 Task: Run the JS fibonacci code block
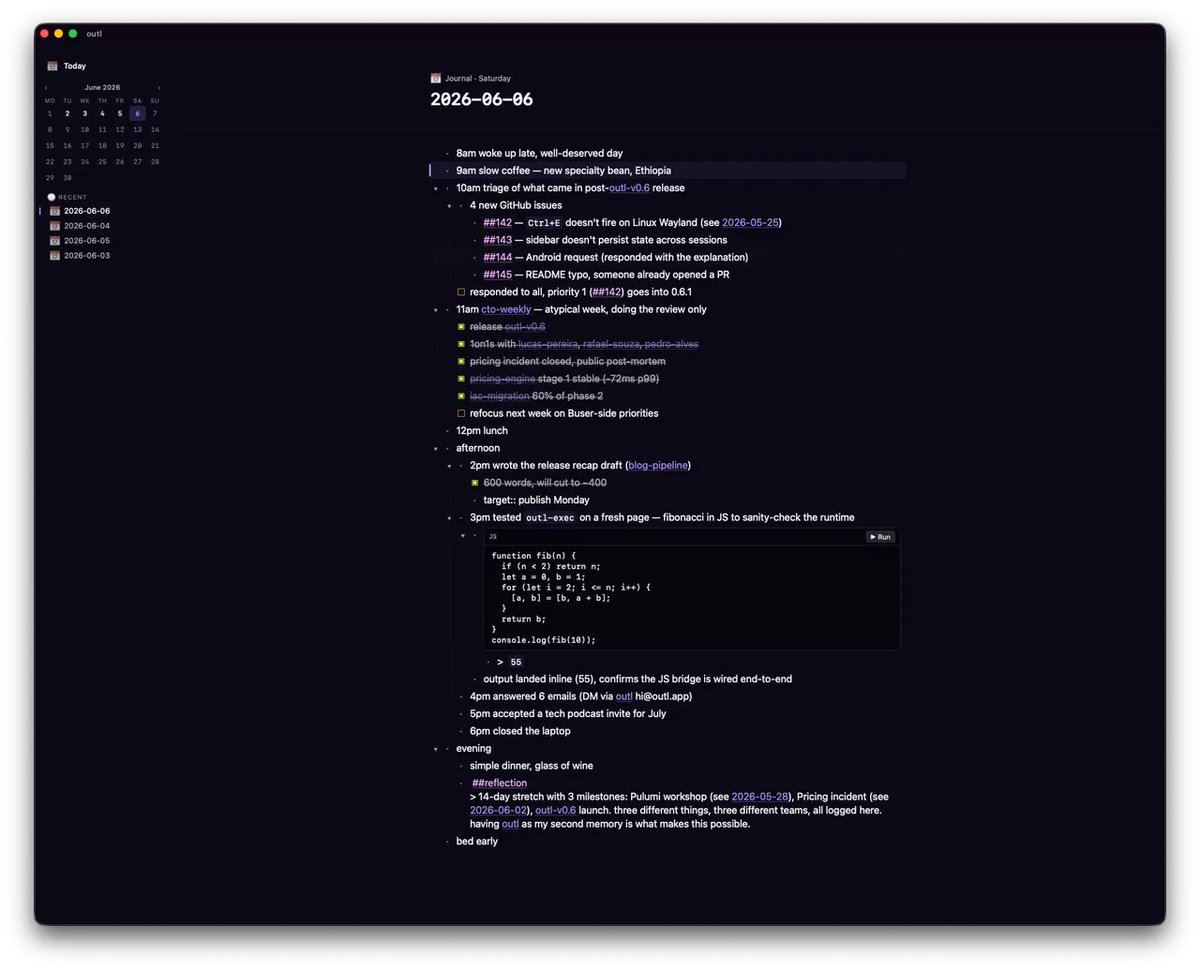pyautogui.click(x=880, y=537)
